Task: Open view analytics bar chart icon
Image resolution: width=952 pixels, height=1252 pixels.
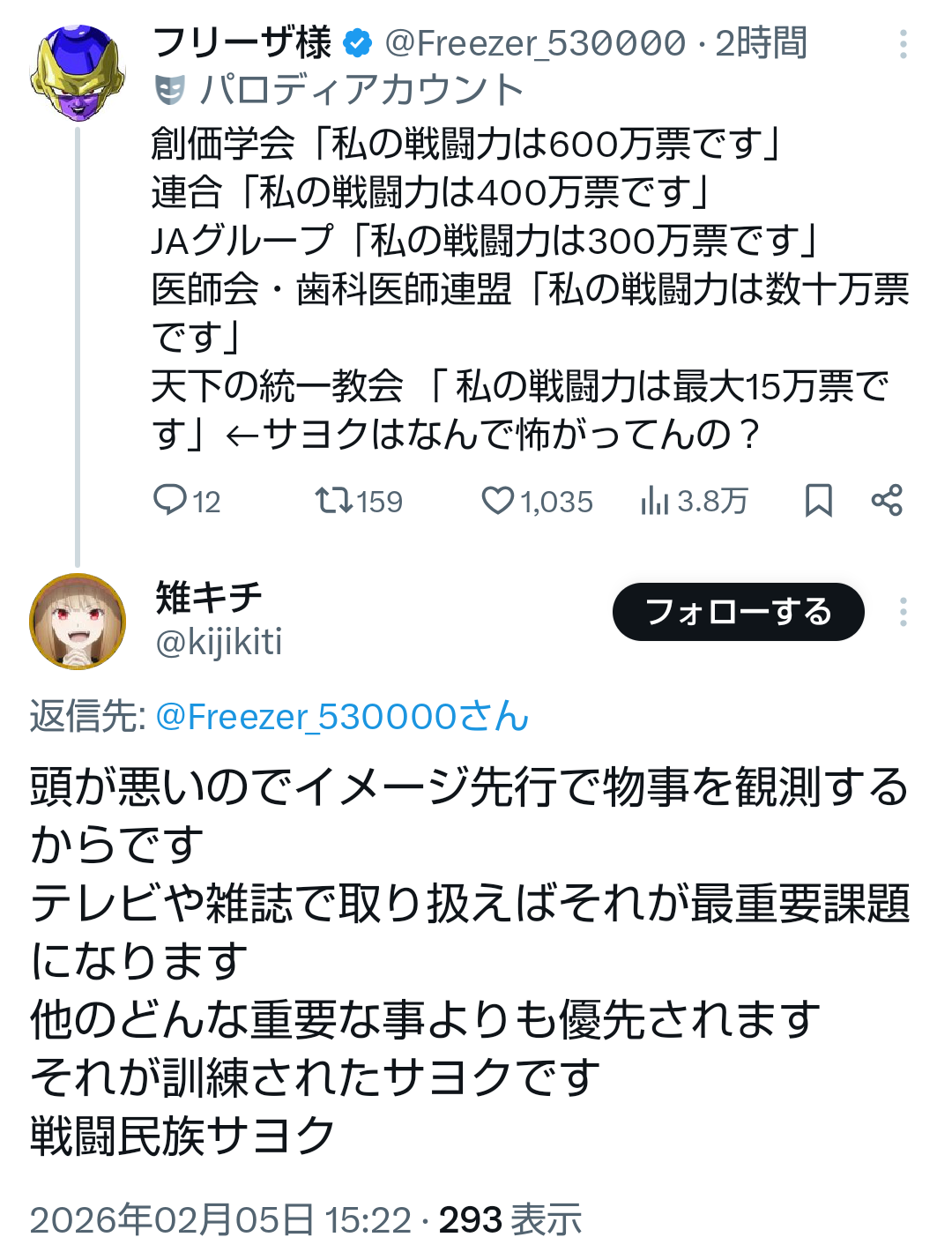Action: coord(654,500)
